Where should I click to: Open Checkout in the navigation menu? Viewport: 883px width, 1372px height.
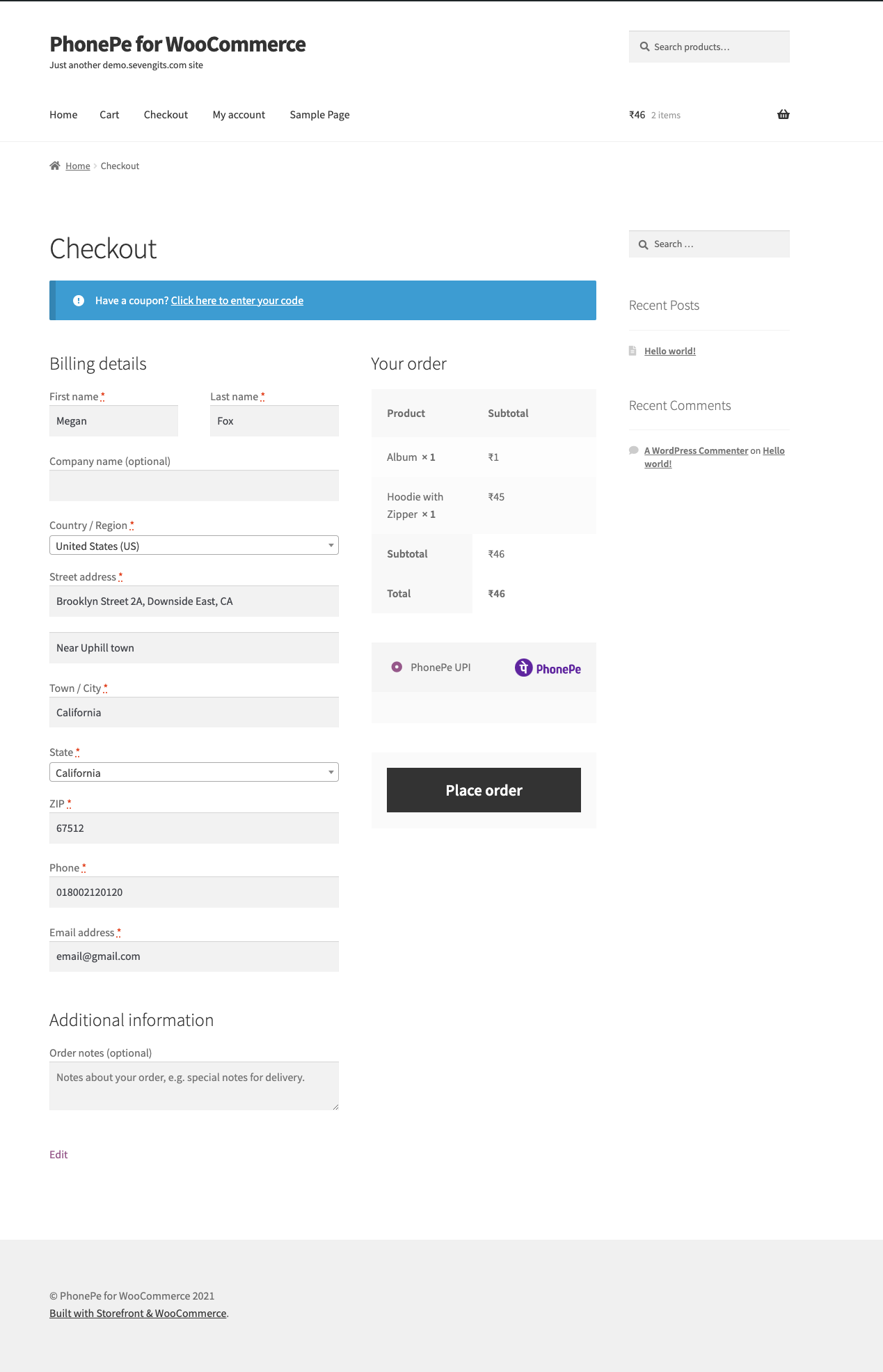[x=166, y=115]
